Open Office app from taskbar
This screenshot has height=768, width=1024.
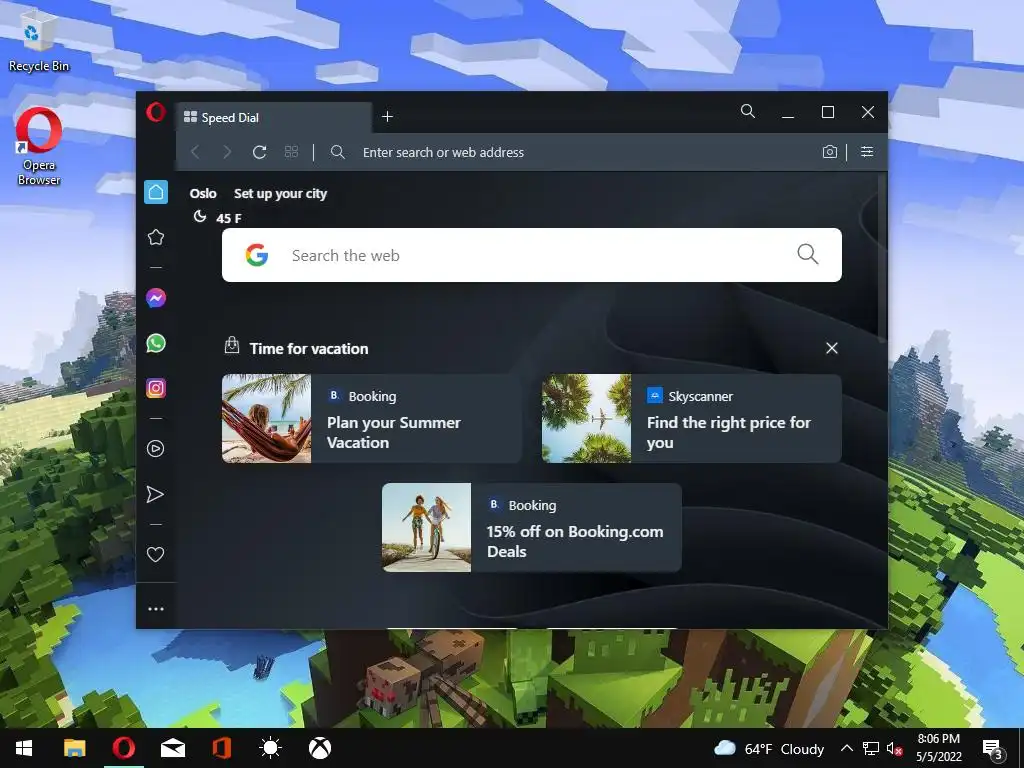point(221,748)
